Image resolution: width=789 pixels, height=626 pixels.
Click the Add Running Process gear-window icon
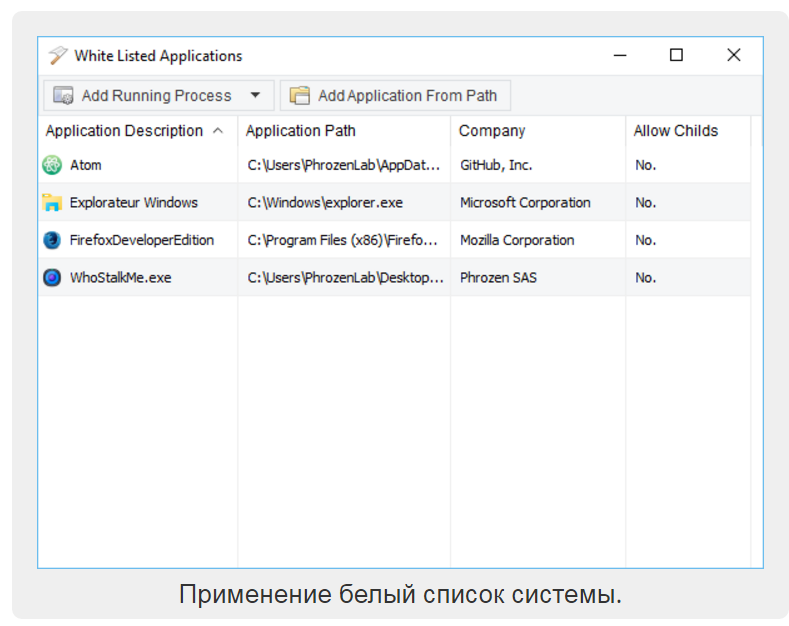tap(63, 96)
